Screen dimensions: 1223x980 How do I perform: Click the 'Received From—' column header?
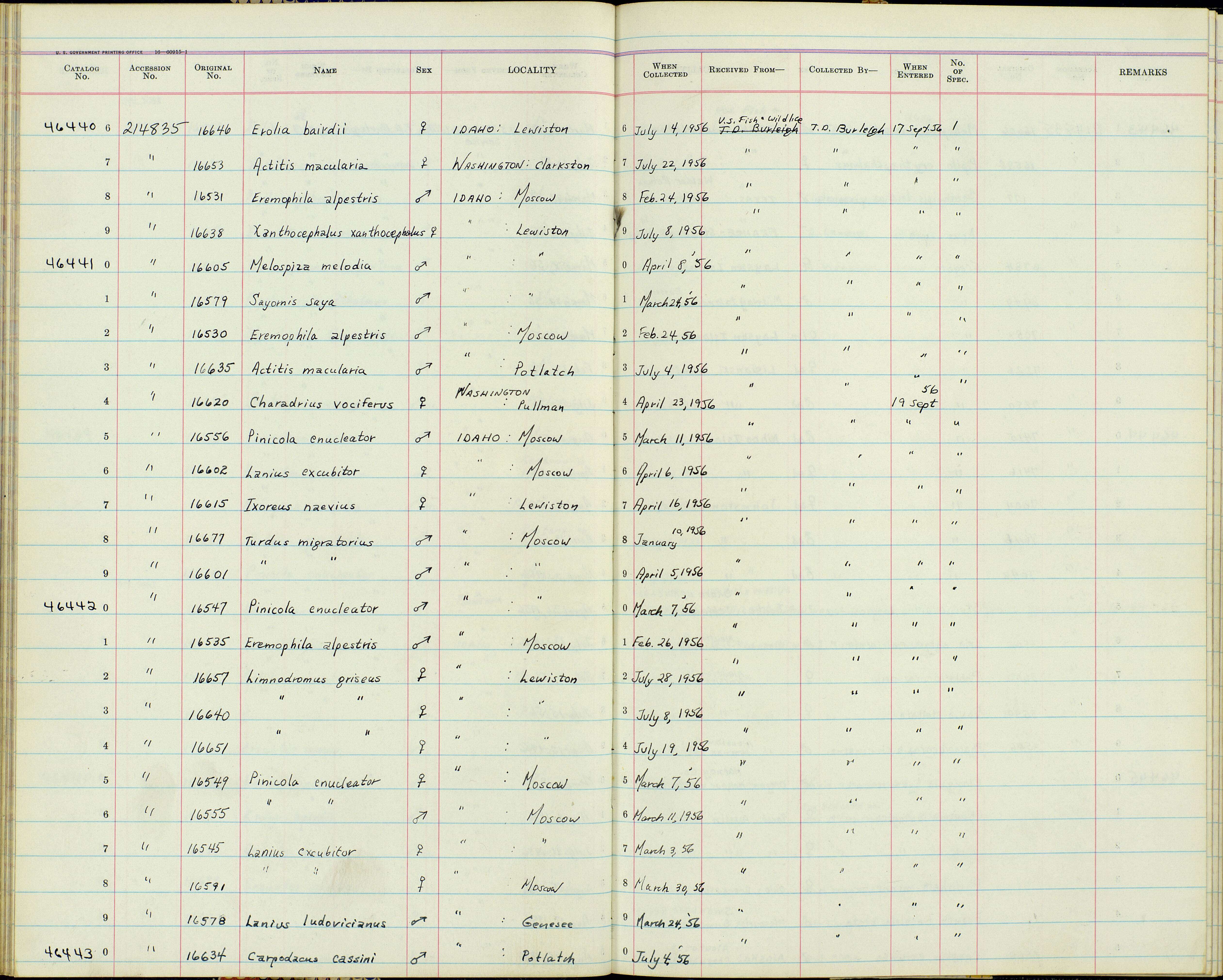pyautogui.click(x=746, y=70)
